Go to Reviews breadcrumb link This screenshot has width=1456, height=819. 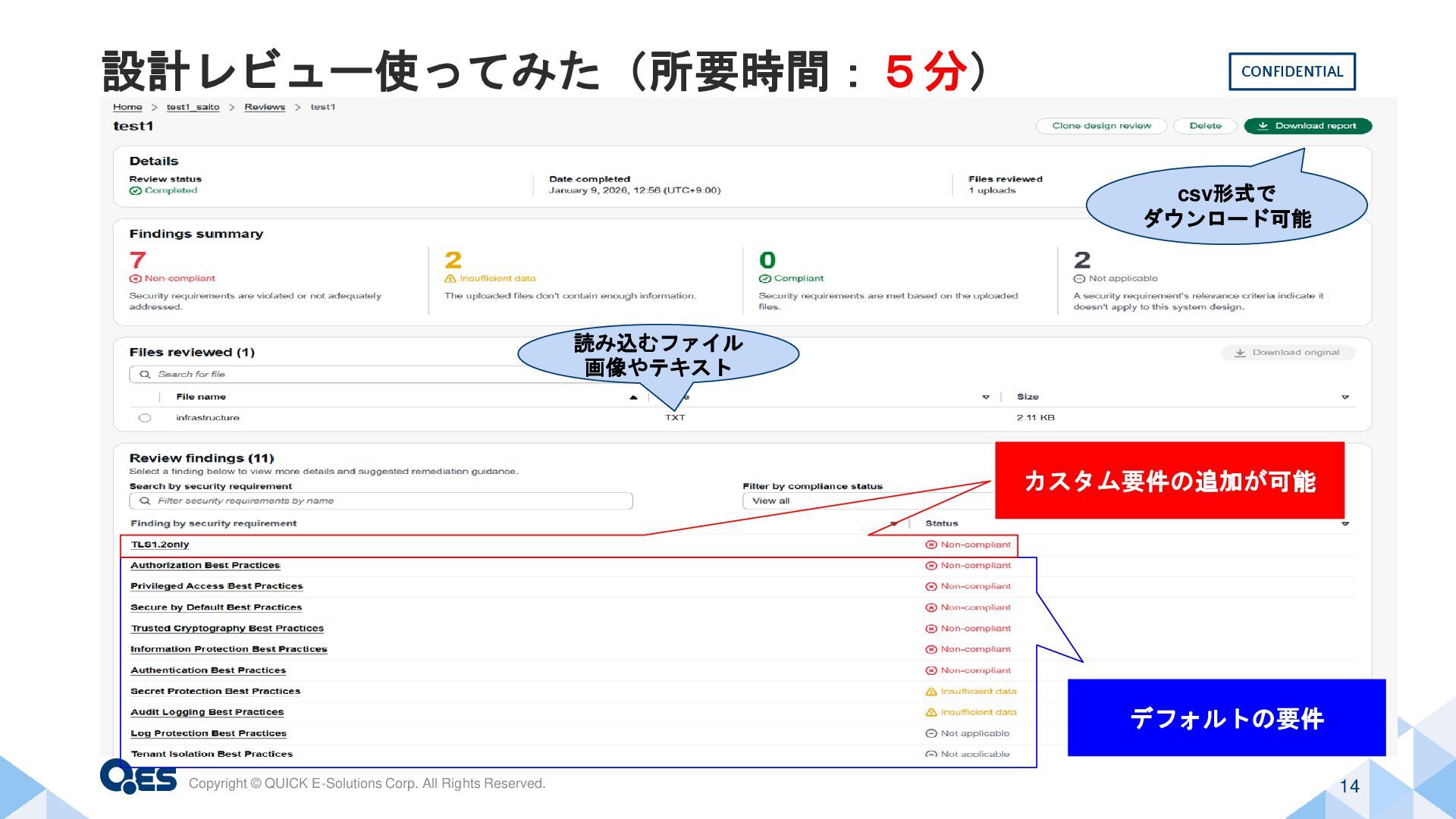pyautogui.click(x=265, y=107)
